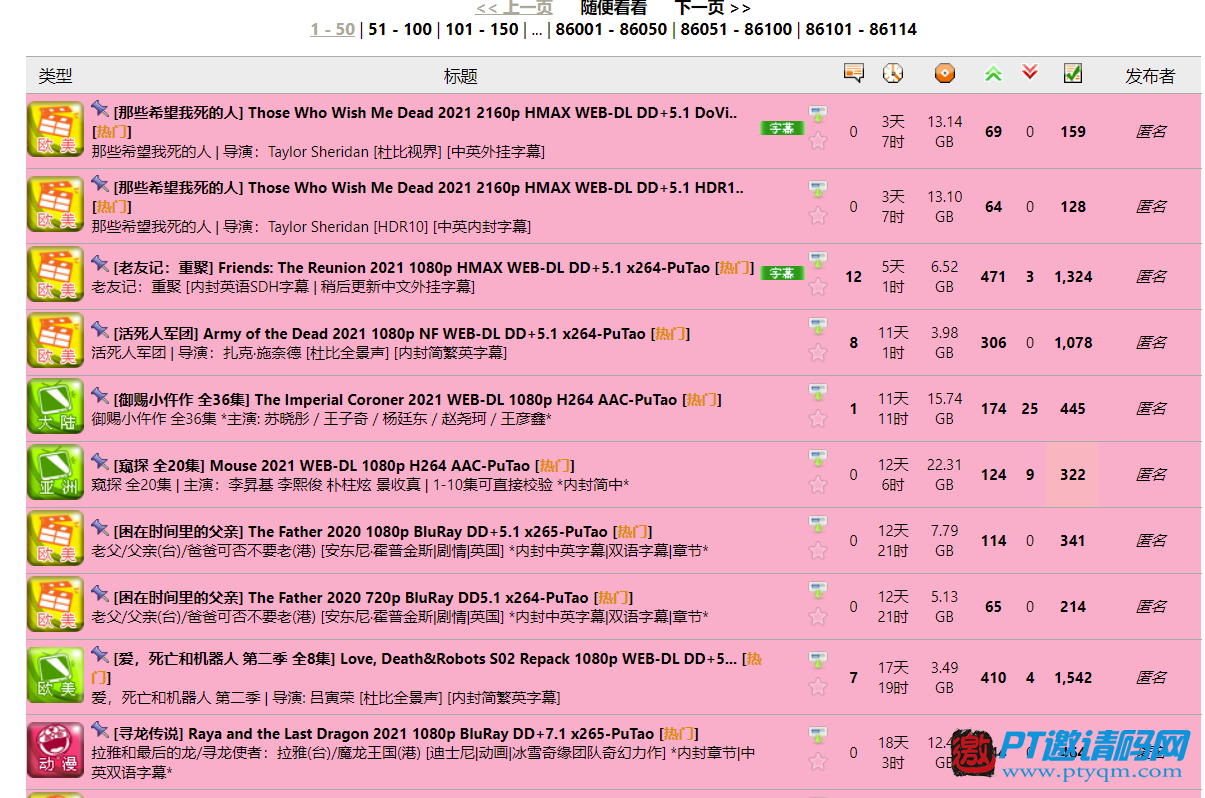Star the Mouse 2021 torrent as favorite
Image resolution: width=1205 pixels, height=798 pixels.
[x=818, y=485]
